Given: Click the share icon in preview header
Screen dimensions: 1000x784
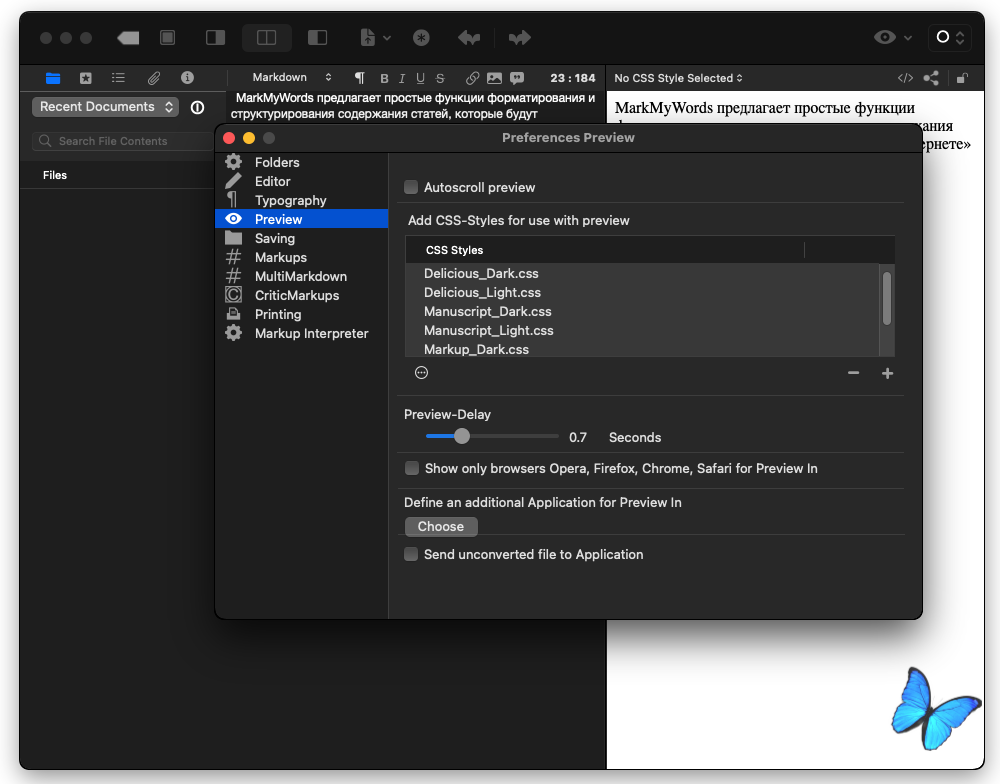Looking at the screenshot, I should click(931, 78).
